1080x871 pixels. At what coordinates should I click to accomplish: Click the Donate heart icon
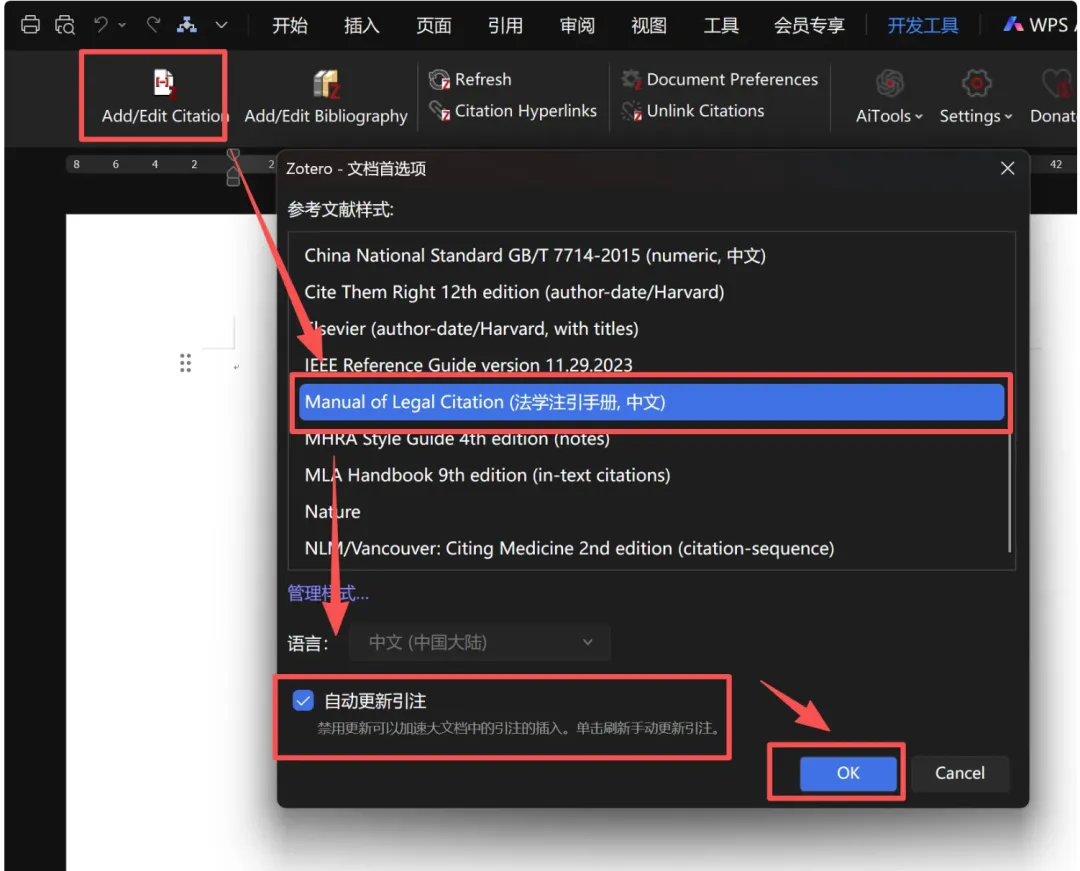[1058, 84]
